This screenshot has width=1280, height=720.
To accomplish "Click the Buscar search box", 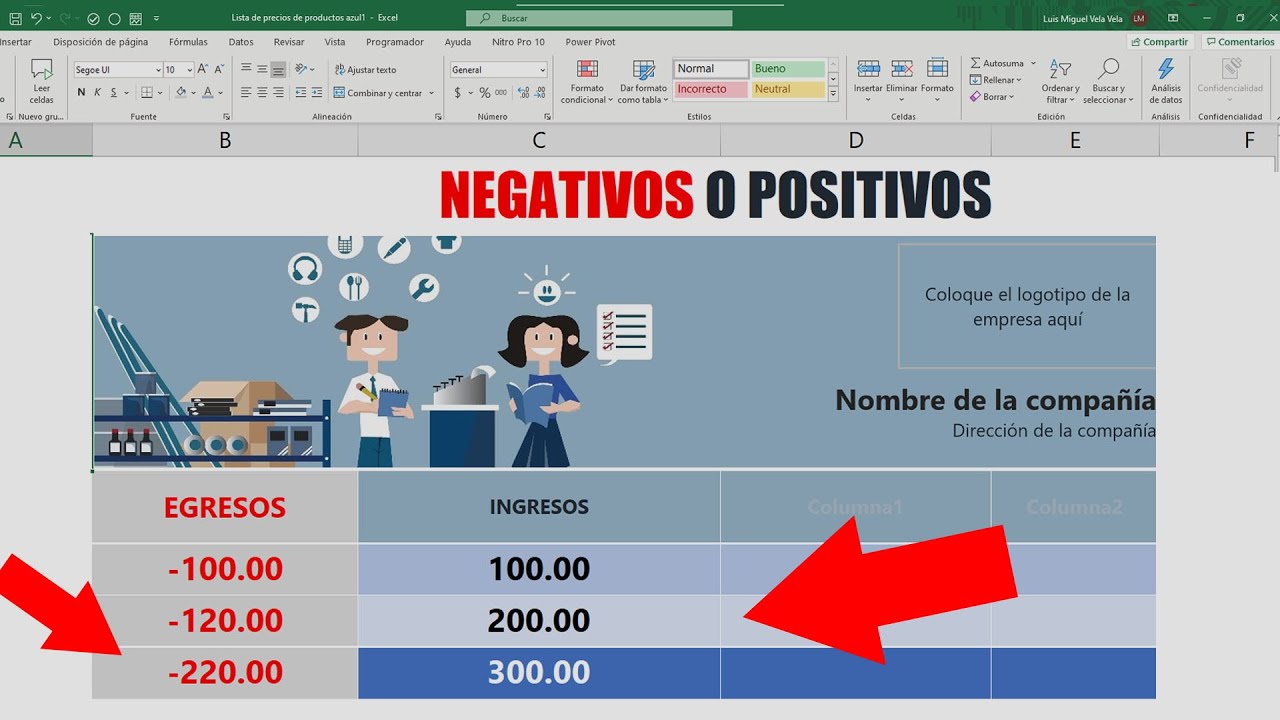I will (599, 18).
